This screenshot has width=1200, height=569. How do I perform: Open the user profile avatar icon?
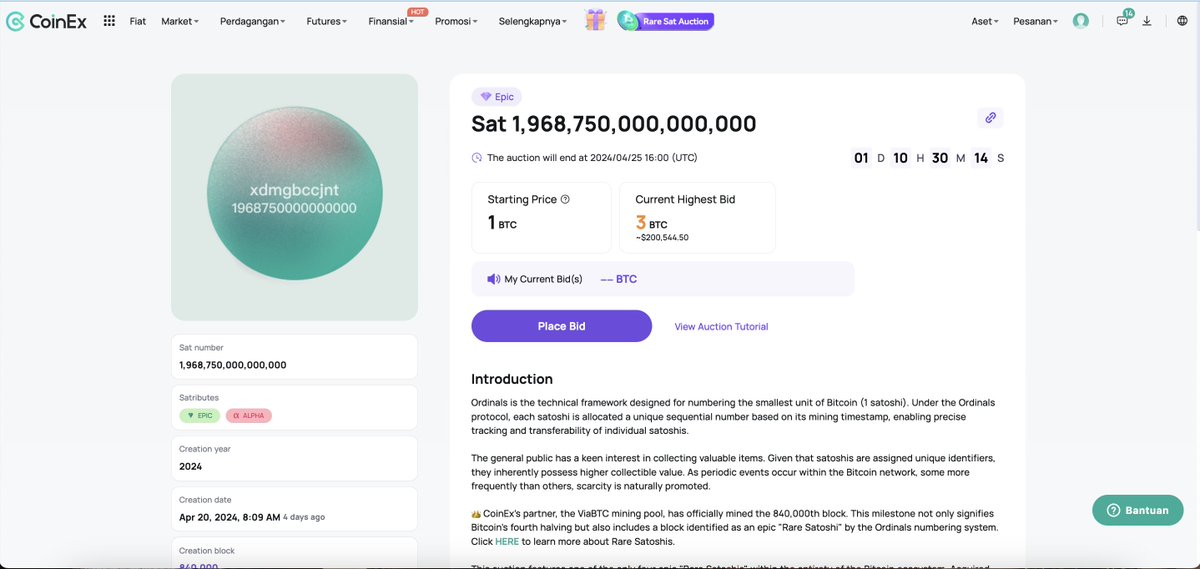[1080, 21]
